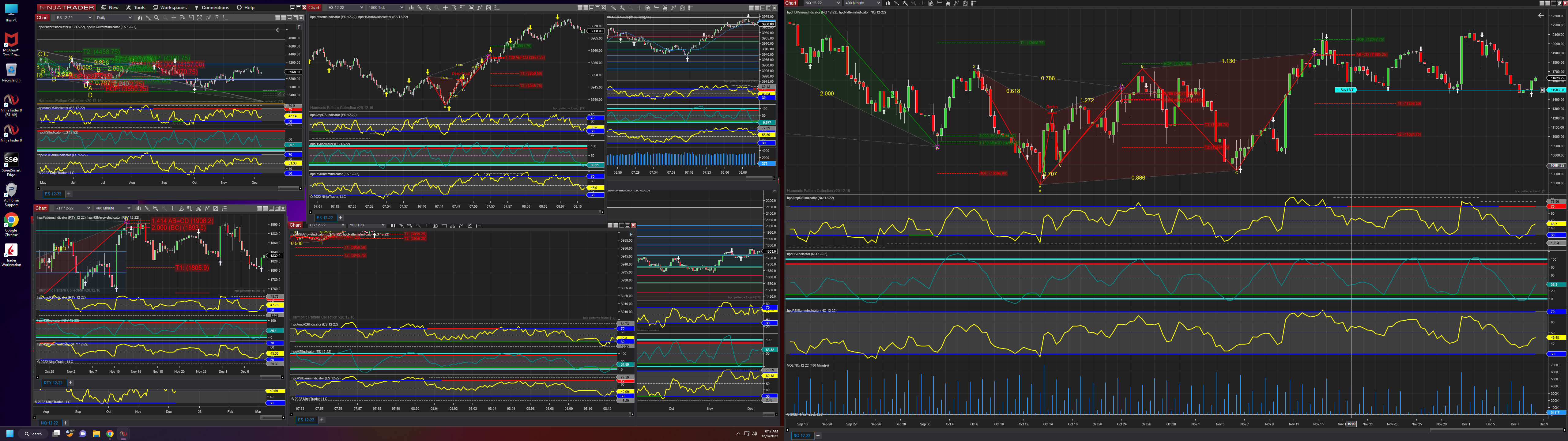Click zoom in icon on NQ 12-22 chart toolbar

click(905, 3)
